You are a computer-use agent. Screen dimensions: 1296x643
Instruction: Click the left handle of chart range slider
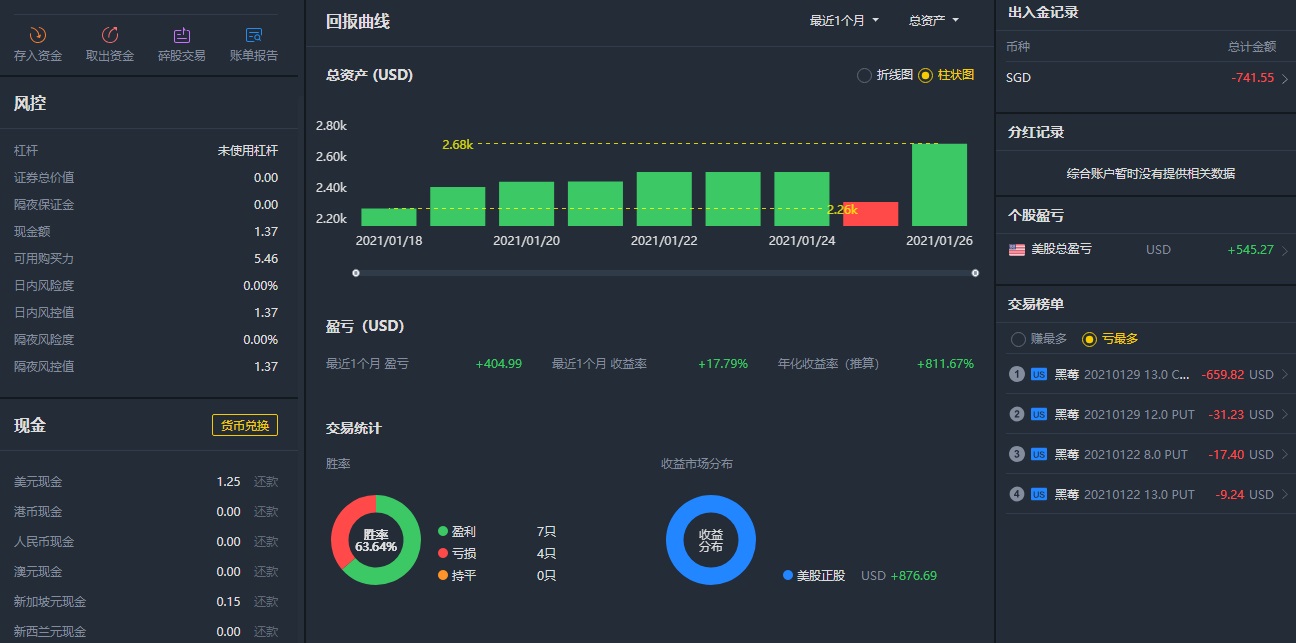point(356,273)
